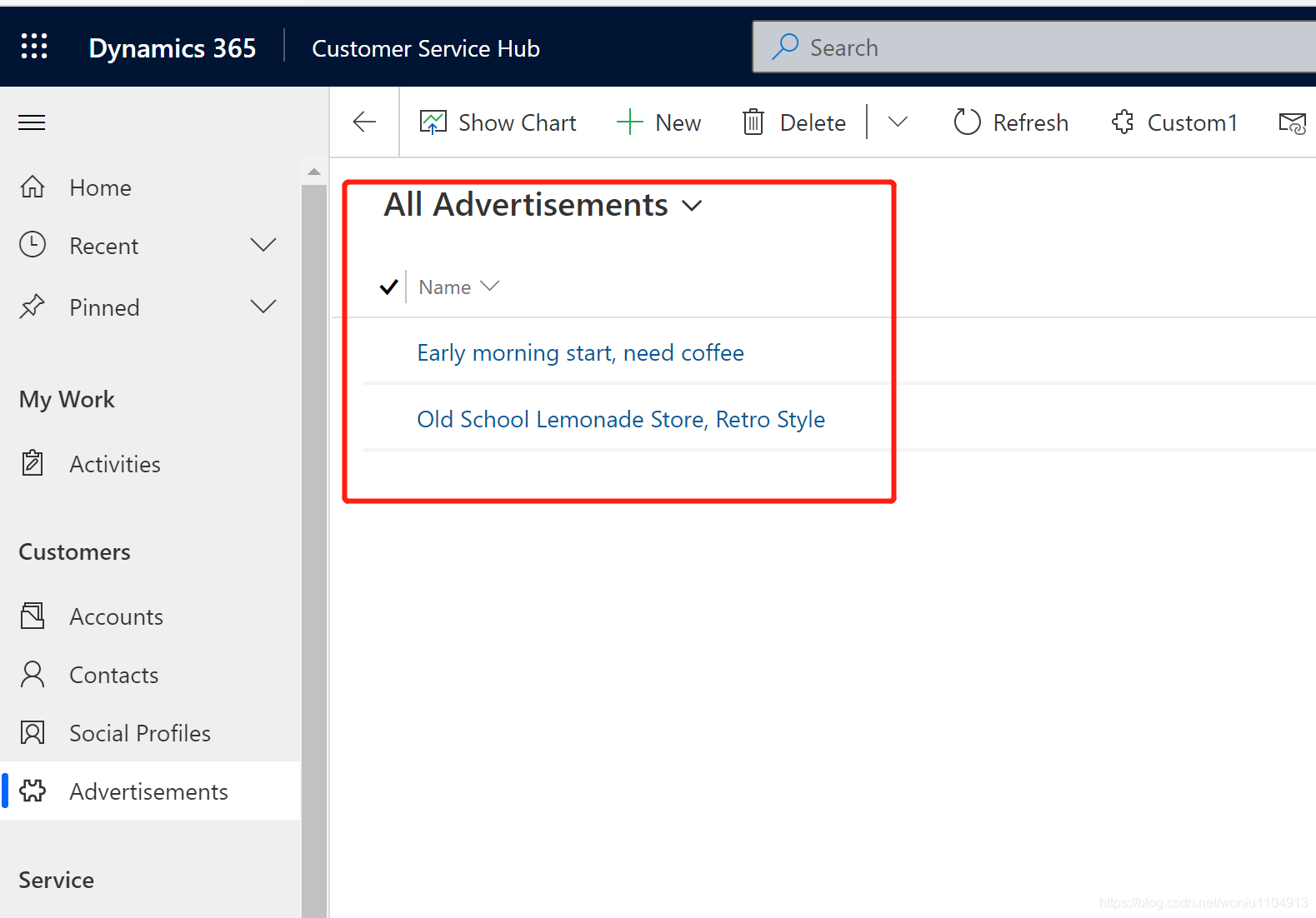Viewport: 1316px width, 918px height.
Task: Expand the Recent section chevron
Action: [x=263, y=245]
